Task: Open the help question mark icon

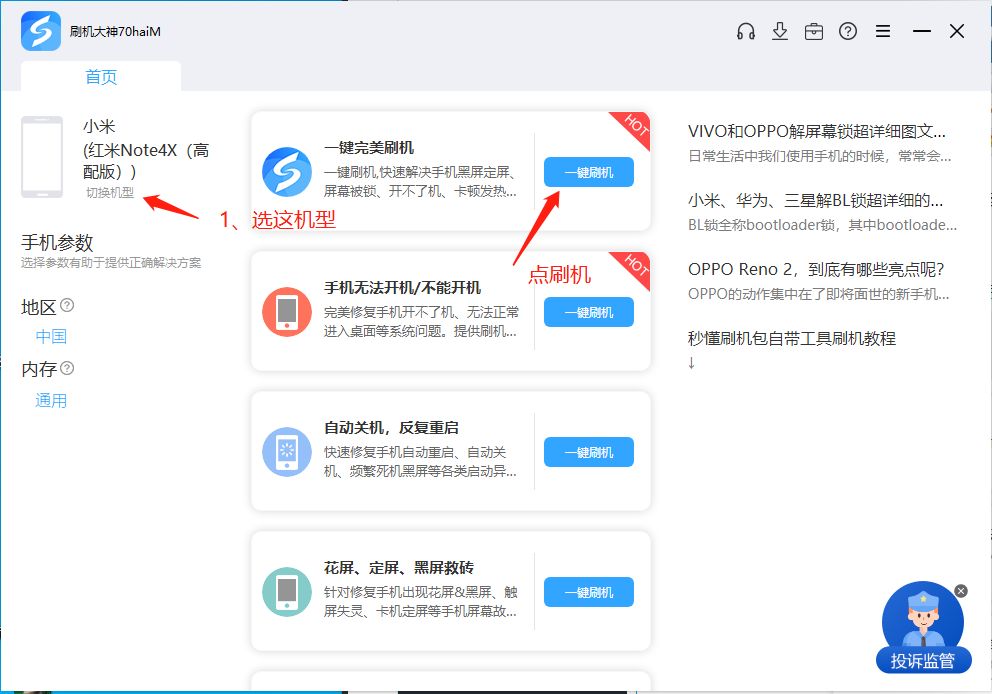Action: [848, 31]
